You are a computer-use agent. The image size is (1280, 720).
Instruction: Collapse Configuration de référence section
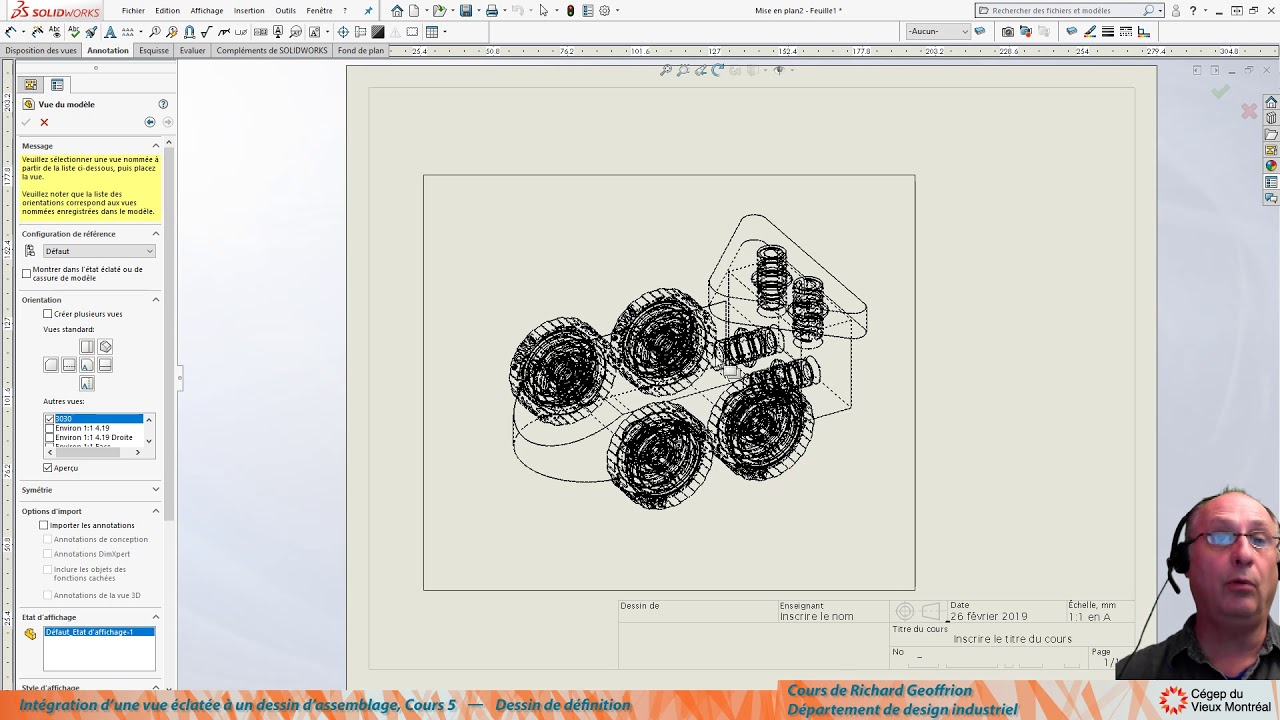(155, 234)
